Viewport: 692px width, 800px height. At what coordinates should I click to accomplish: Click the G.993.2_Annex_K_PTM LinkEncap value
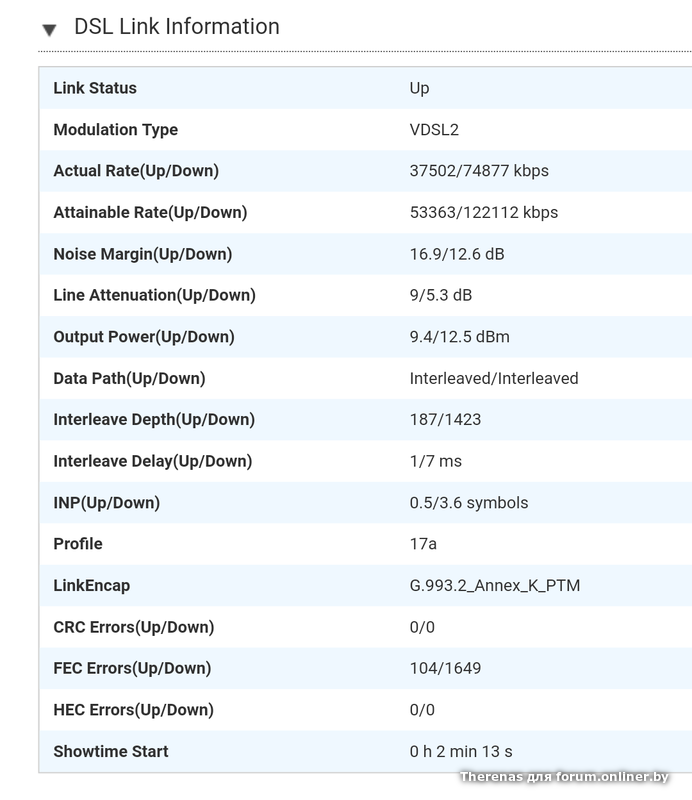(495, 585)
